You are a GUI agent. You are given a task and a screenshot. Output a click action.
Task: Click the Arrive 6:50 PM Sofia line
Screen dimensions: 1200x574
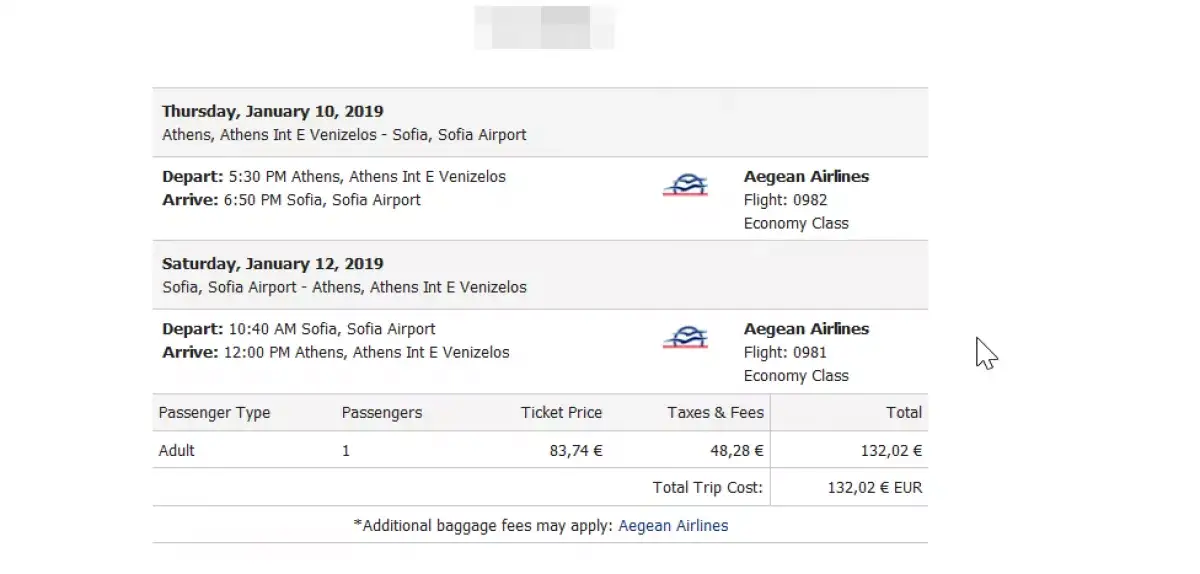(x=291, y=200)
